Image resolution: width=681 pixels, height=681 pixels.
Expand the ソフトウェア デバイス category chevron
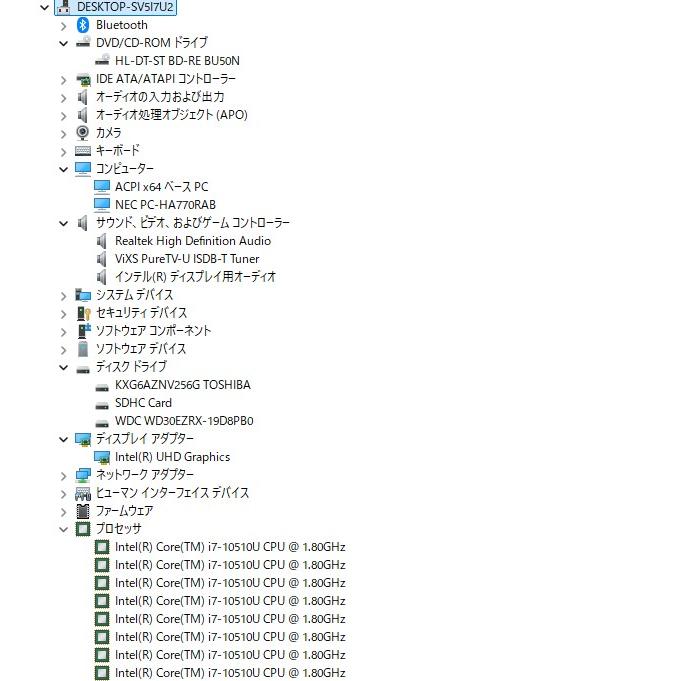(x=63, y=350)
